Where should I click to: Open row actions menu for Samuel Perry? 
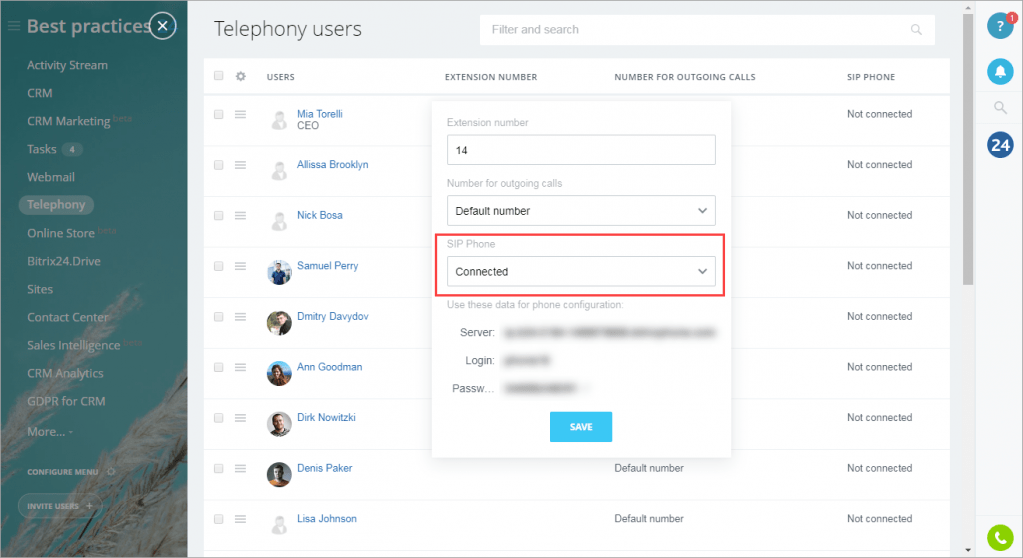pyautogui.click(x=240, y=266)
